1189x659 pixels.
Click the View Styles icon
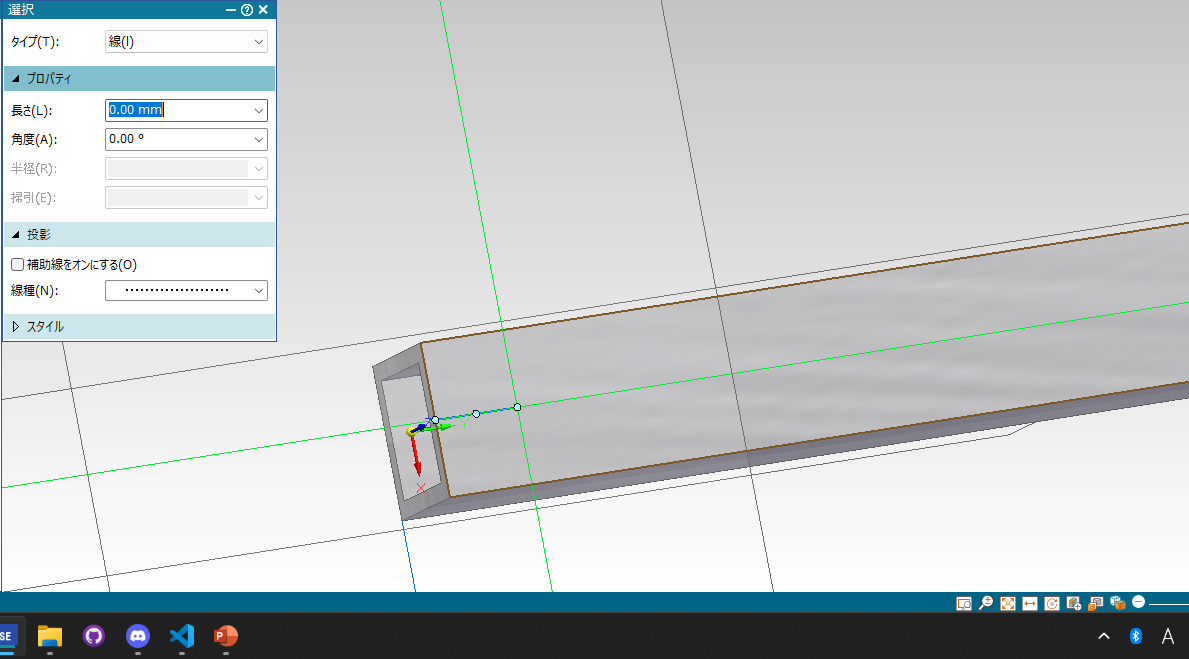1096,603
